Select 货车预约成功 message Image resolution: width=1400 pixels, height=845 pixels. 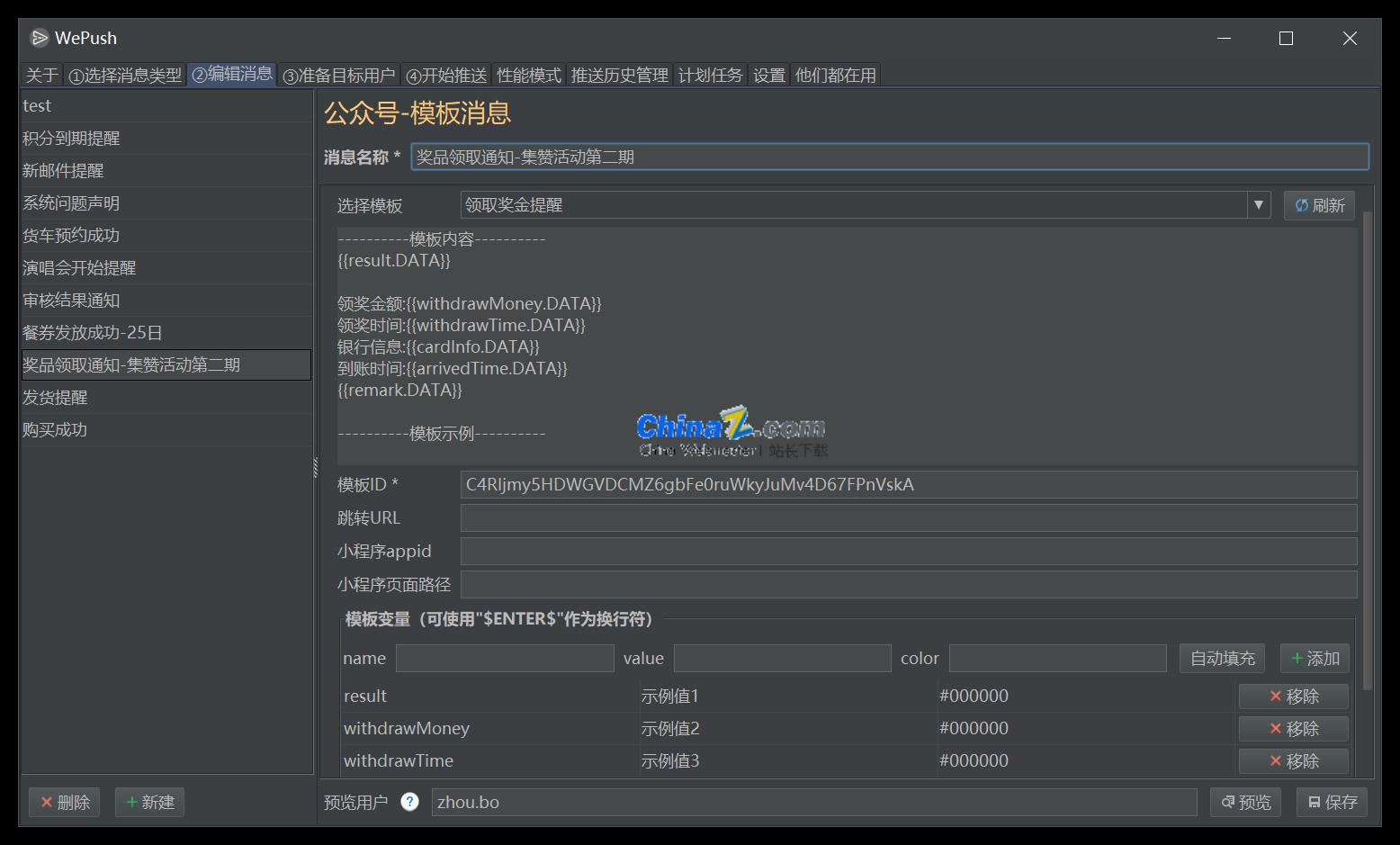[166, 235]
